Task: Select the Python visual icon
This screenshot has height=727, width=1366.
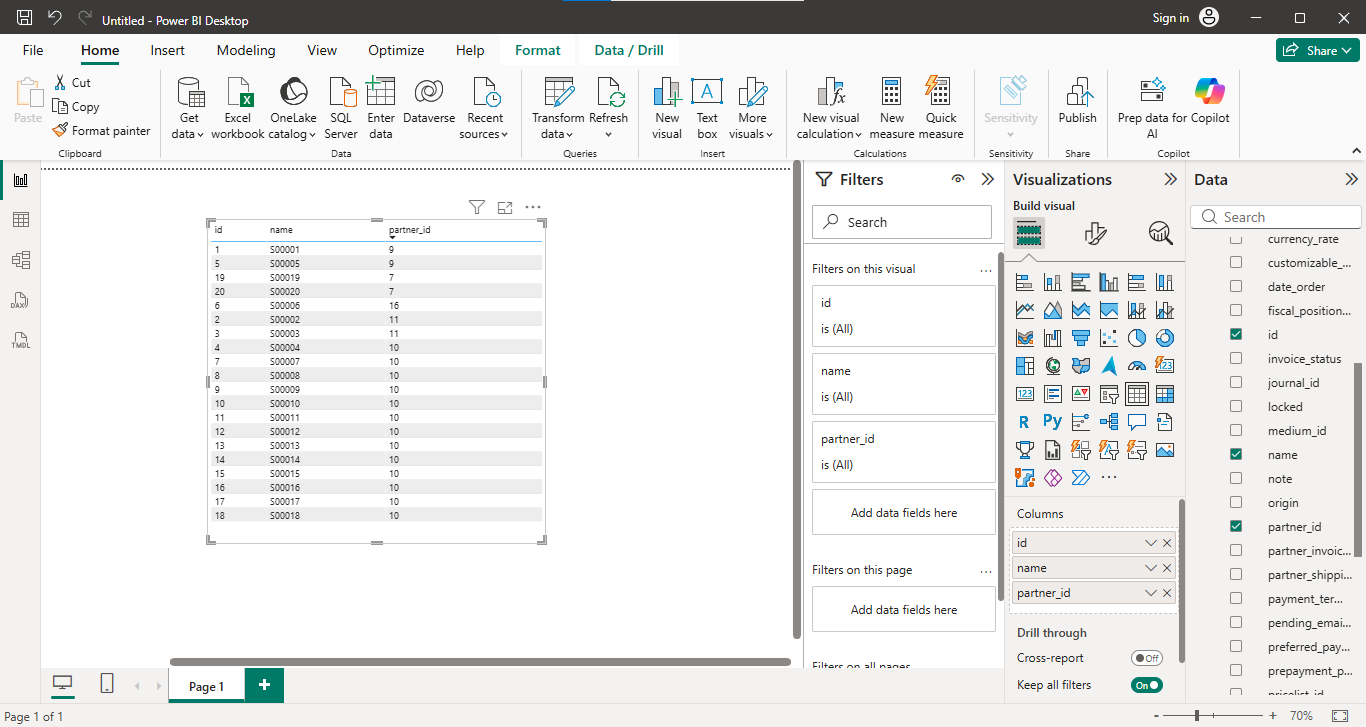Action: [1052, 422]
